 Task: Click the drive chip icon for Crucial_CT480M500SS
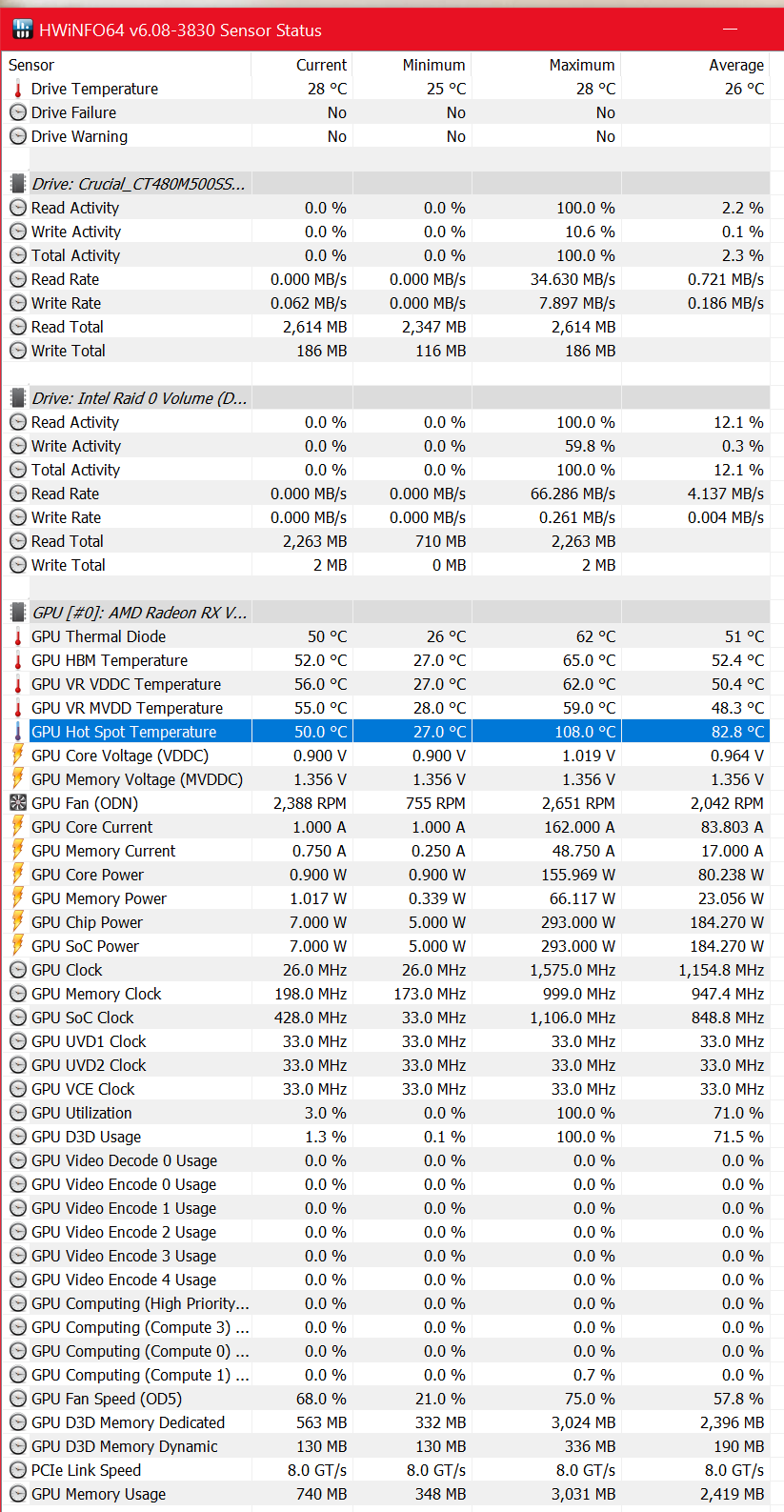(x=18, y=184)
